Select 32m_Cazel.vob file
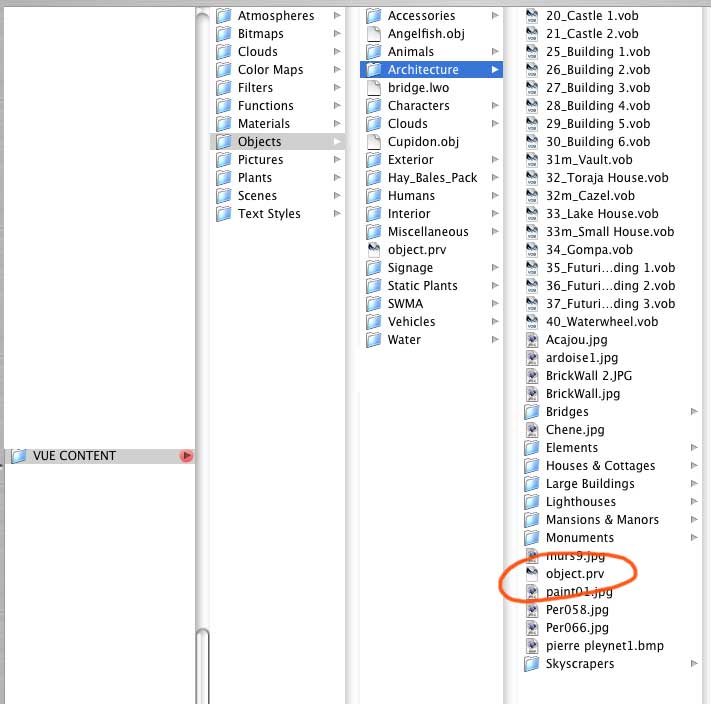The width and height of the screenshot is (711, 704). pos(590,196)
